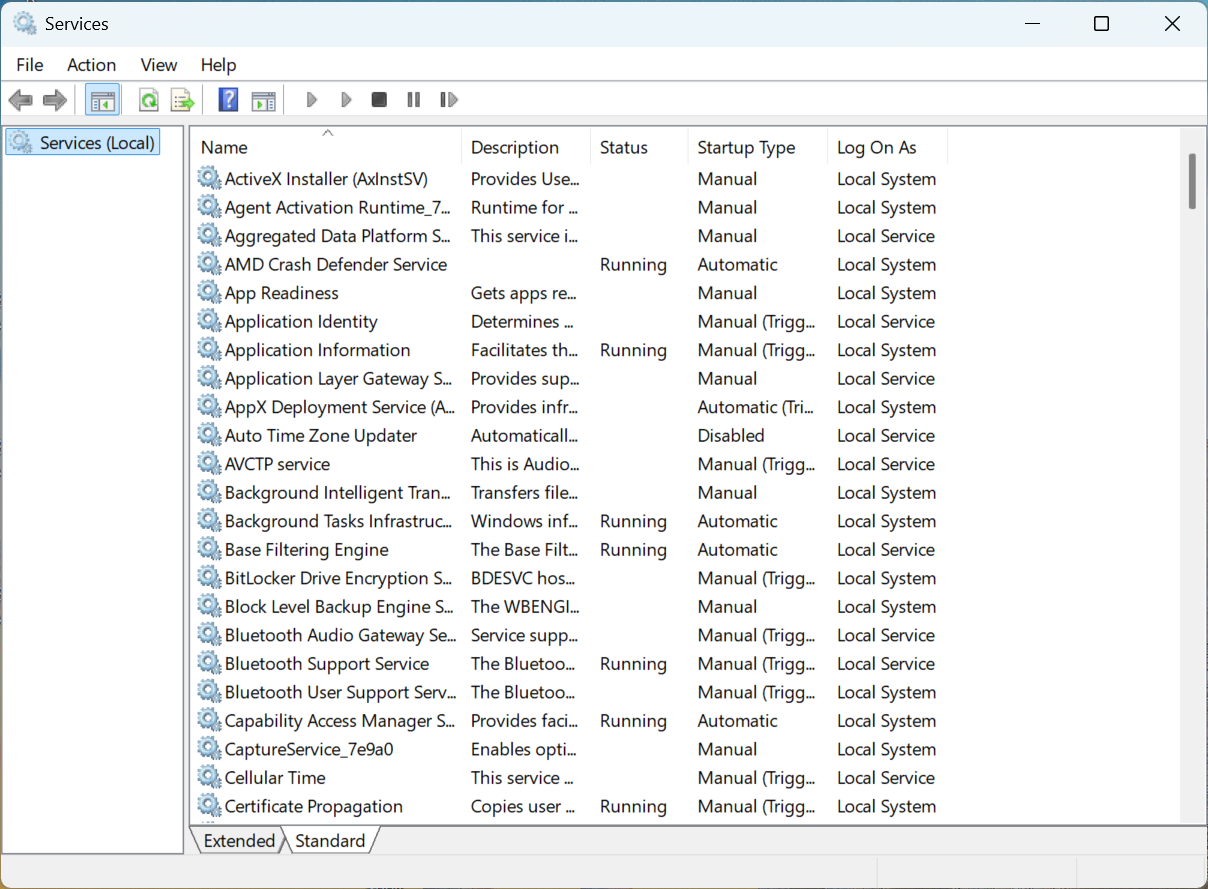Viewport: 1208px width, 889px height.
Task: Click gear icon beside Certificate Propagation
Action: (x=208, y=805)
